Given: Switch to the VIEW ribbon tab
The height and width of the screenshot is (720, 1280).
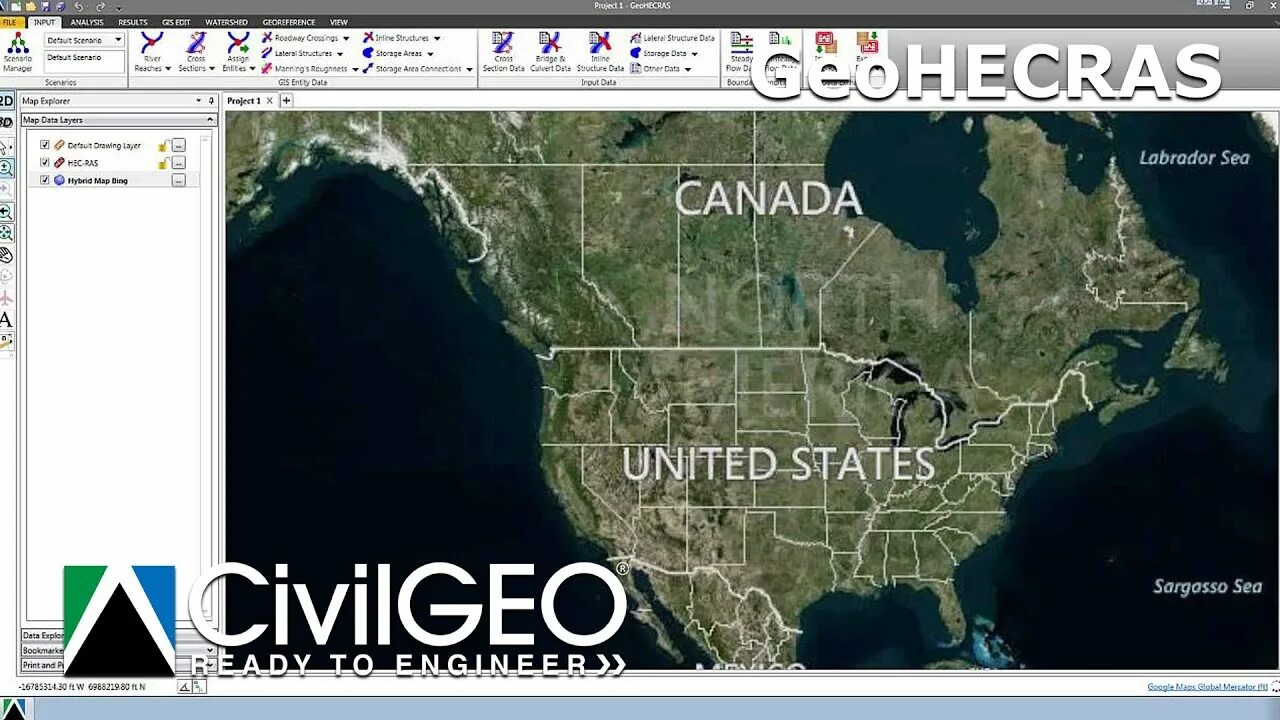Looking at the screenshot, I should click(339, 22).
